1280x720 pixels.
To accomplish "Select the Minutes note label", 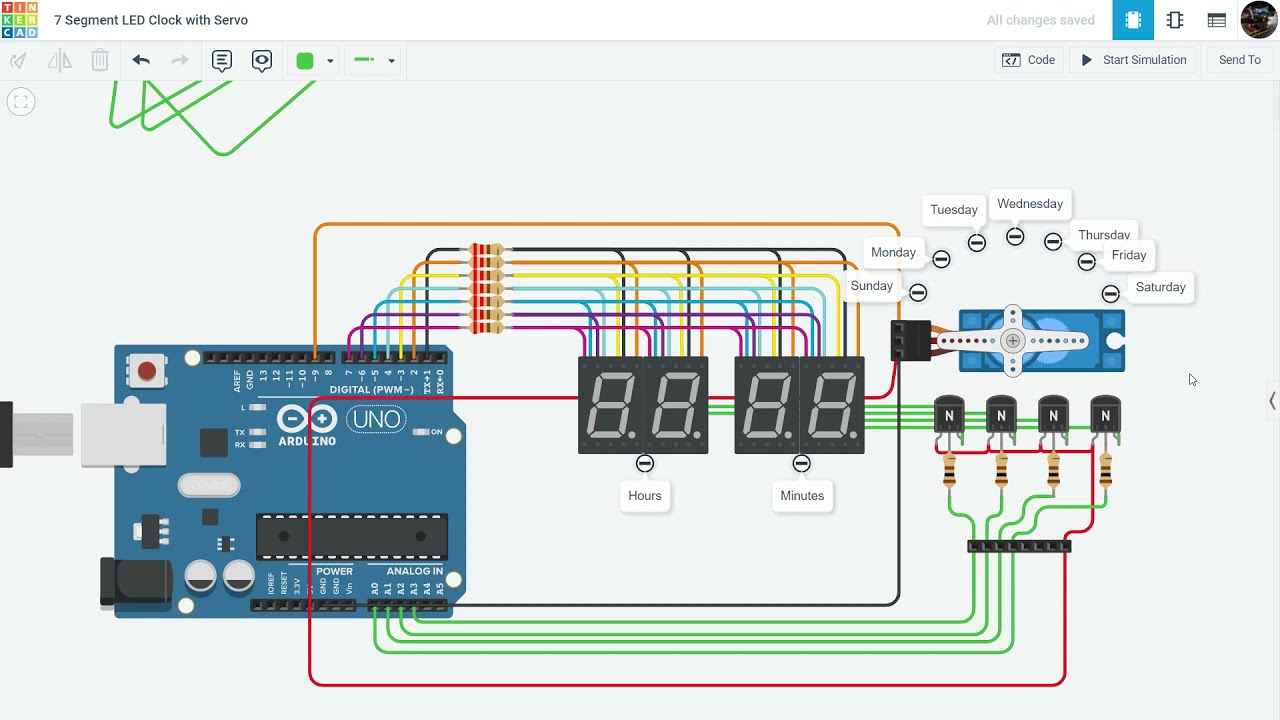I will (x=802, y=495).
